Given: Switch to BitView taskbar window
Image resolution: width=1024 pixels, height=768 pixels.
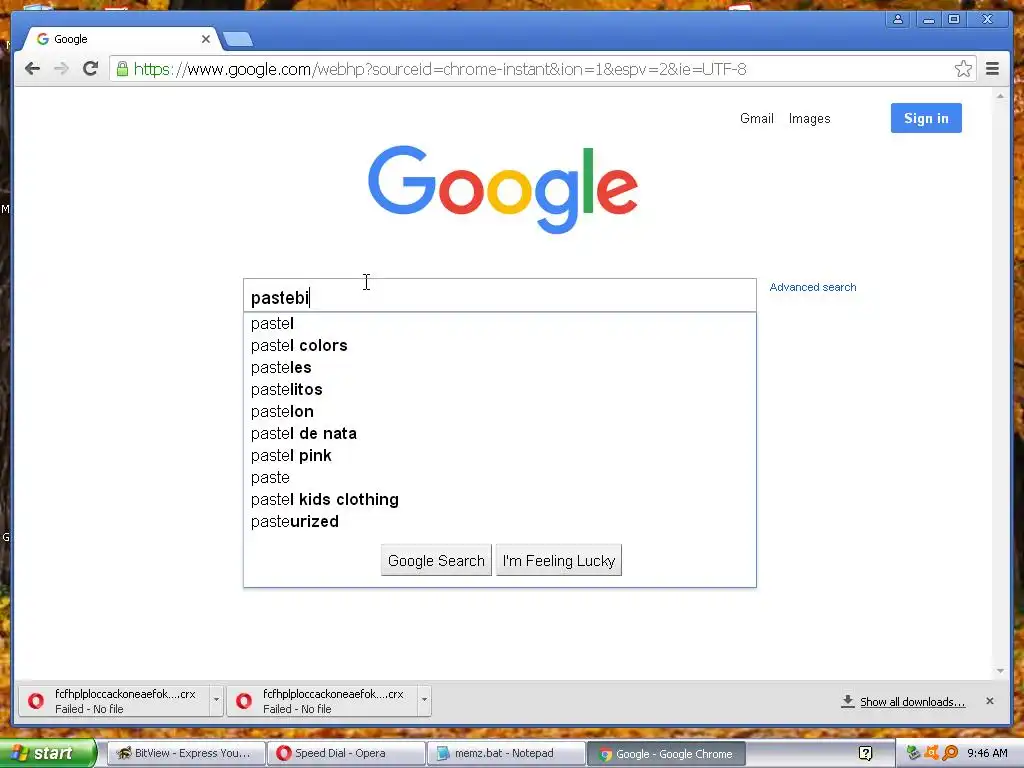Looking at the screenshot, I should click(x=186, y=753).
